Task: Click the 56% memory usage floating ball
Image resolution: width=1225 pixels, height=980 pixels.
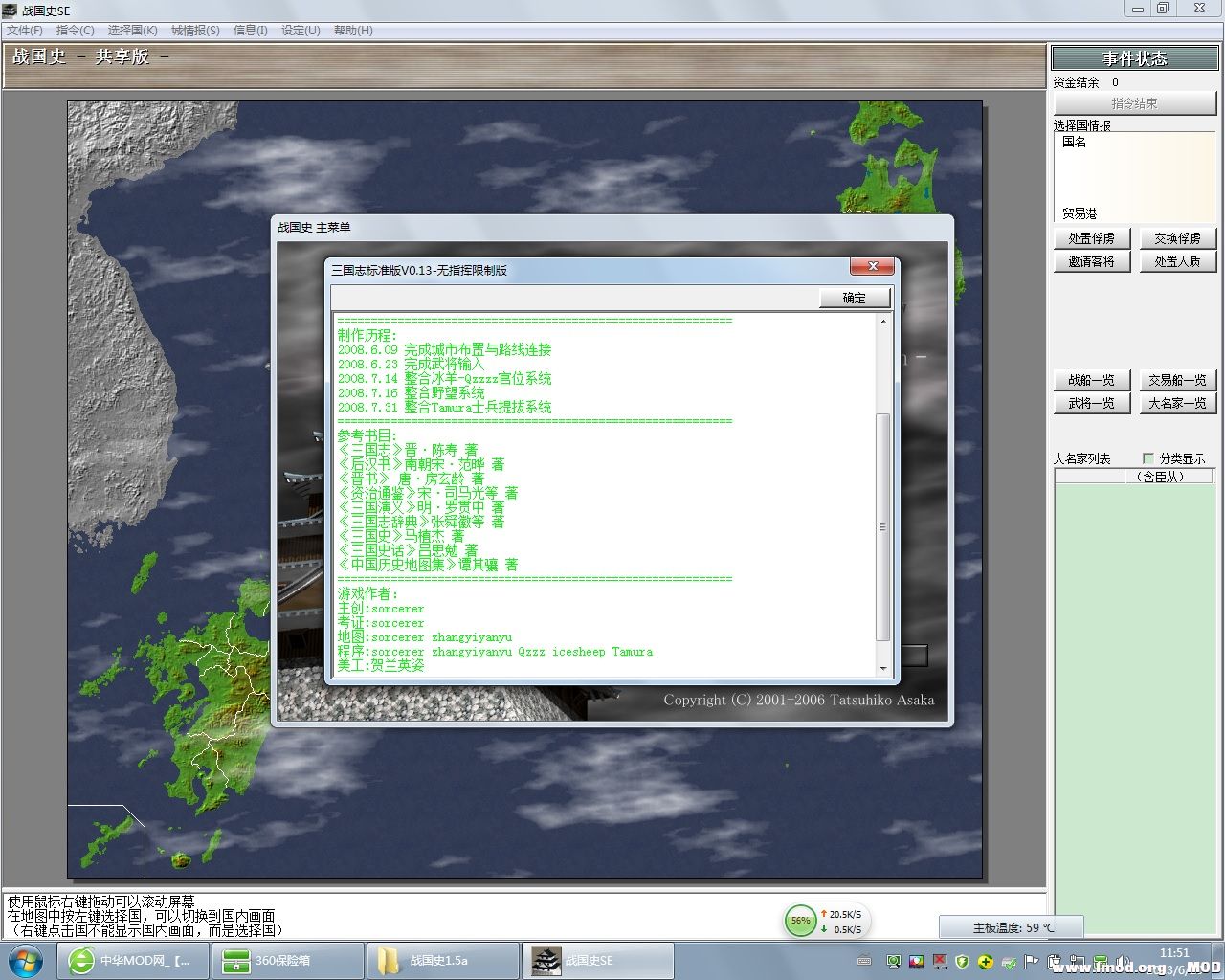Action: (800, 921)
